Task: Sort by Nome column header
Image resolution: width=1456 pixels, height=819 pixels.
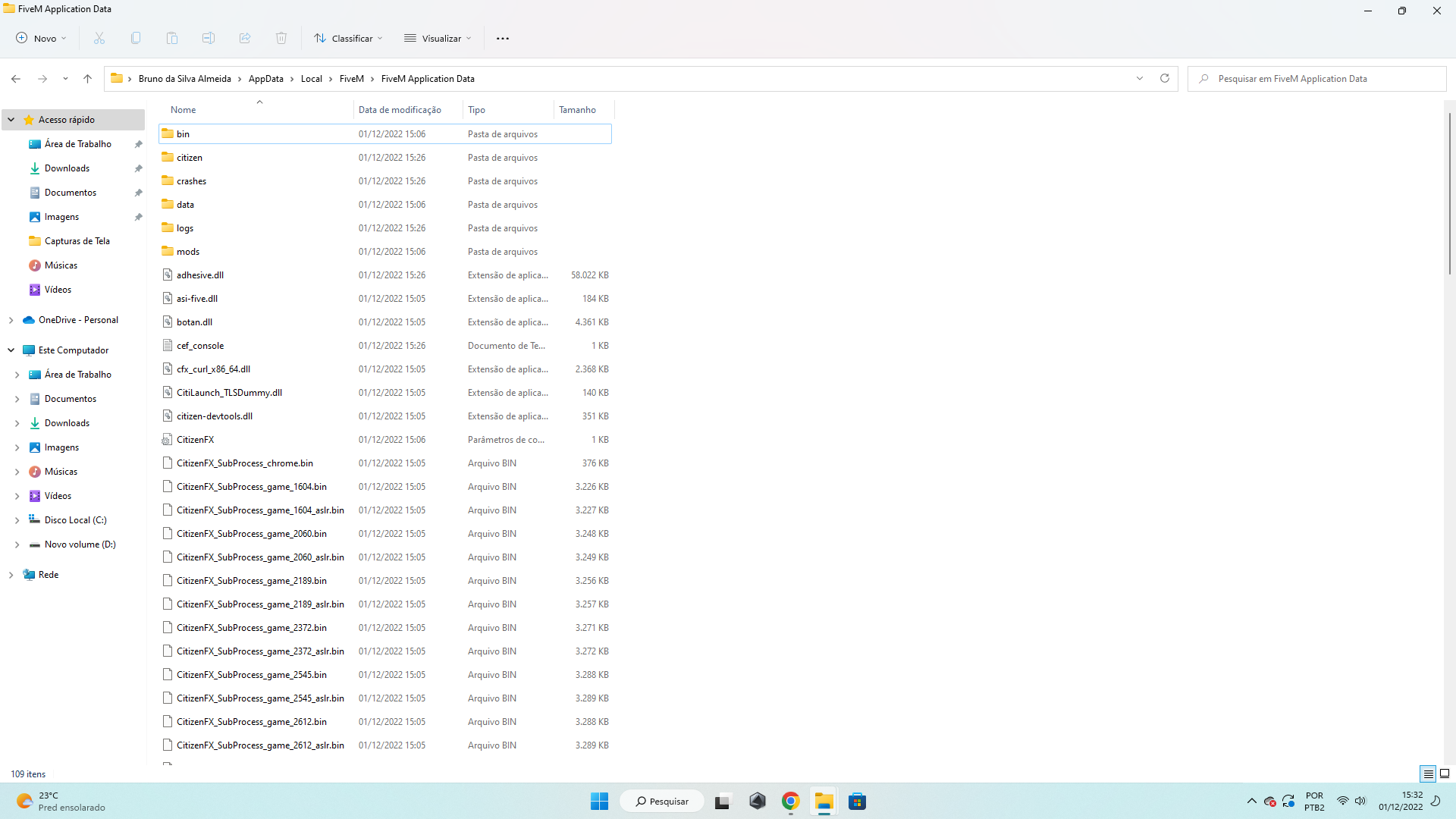Action: point(256,110)
